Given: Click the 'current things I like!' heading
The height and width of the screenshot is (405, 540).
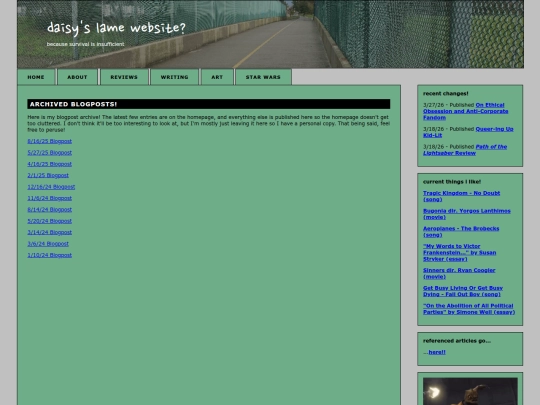Looking at the screenshot, I should pyautogui.click(x=452, y=181).
